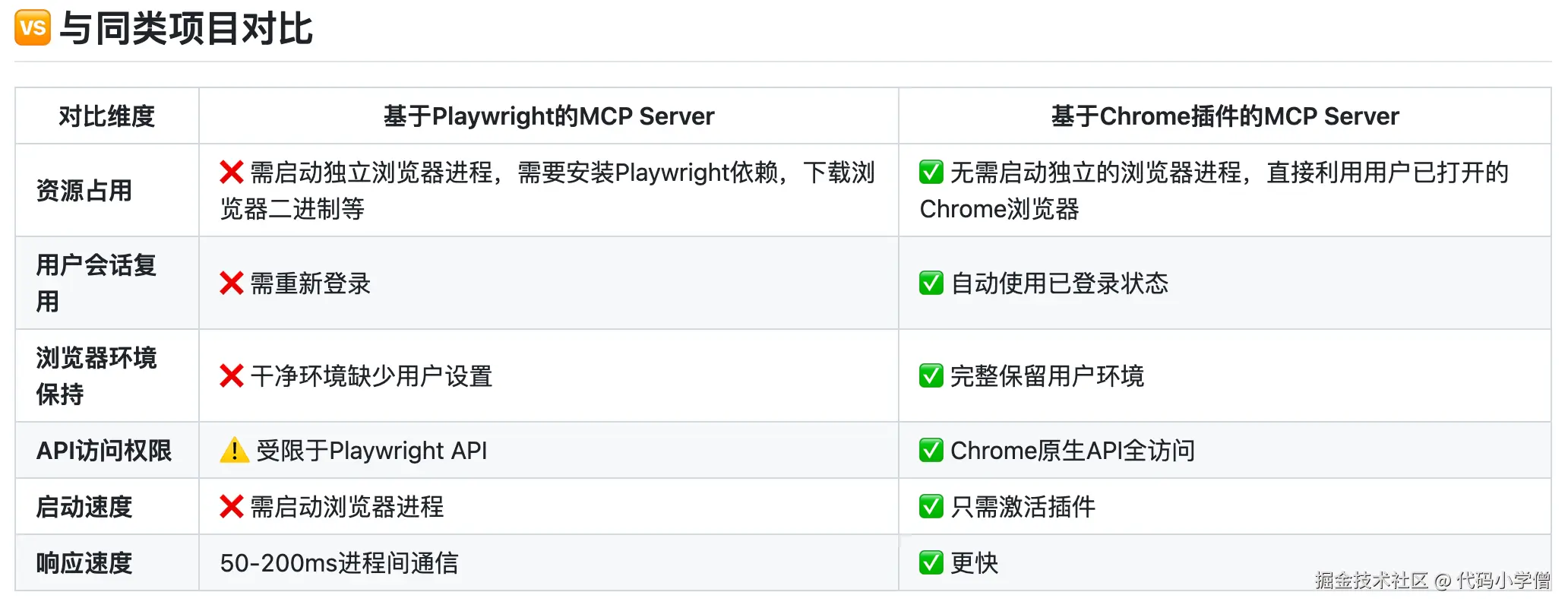
Task: Click the 基于Chrome插件的MCP Server column header
Action: (x=1225, y=116)
